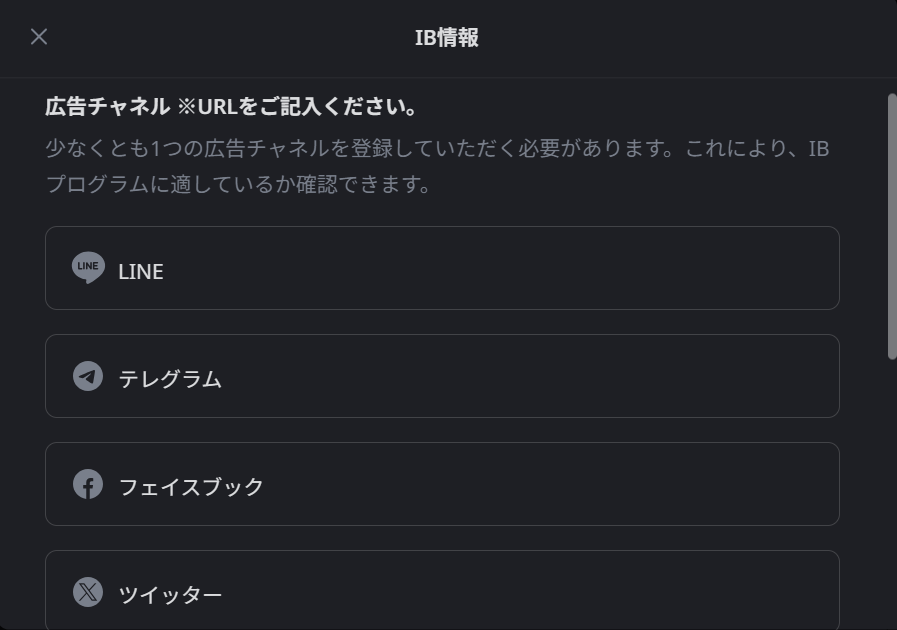Click the Telegram paper plane icon
Image resolution: width=897 pixels, height=630 pixels.
tap(88, 376)
